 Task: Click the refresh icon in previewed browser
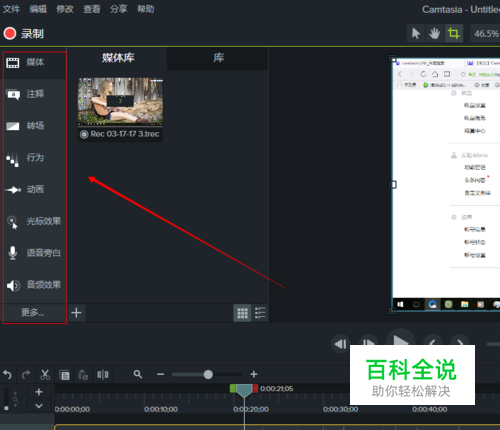pyautogui.click(x=423, y=74)
